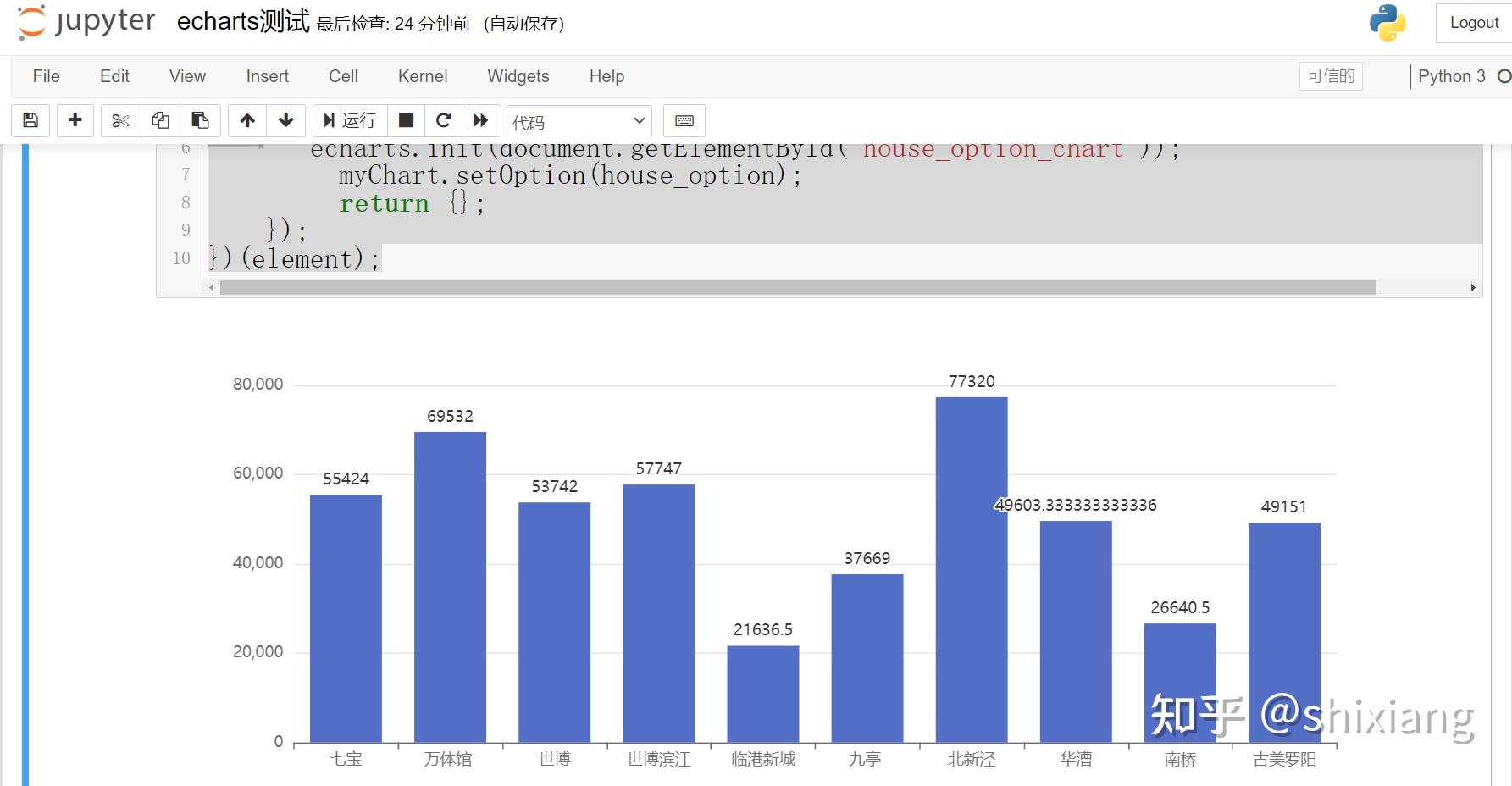Click the Jupyter logo
This screenshot has height=786, width=1512.
coord(86,22)
